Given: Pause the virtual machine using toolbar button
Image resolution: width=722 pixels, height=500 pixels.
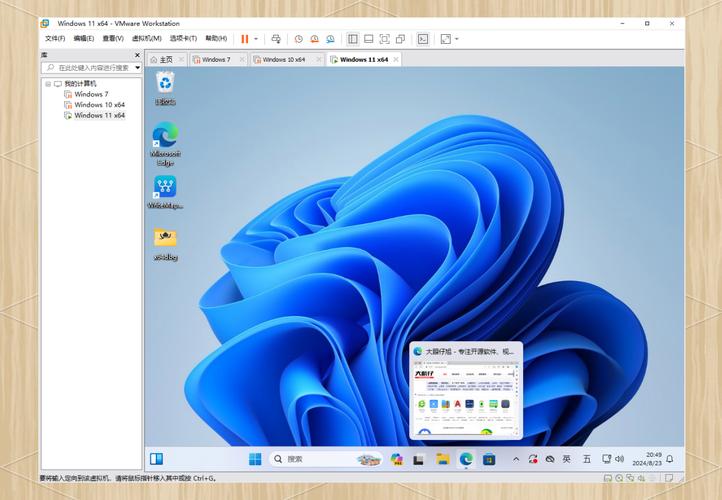Looking at the screenshot, I should [x=244, y=39].
